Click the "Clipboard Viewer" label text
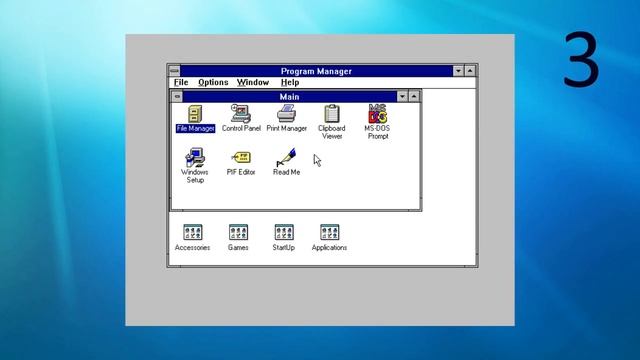Screen dimensions: 640x360 tap(332, 132)
